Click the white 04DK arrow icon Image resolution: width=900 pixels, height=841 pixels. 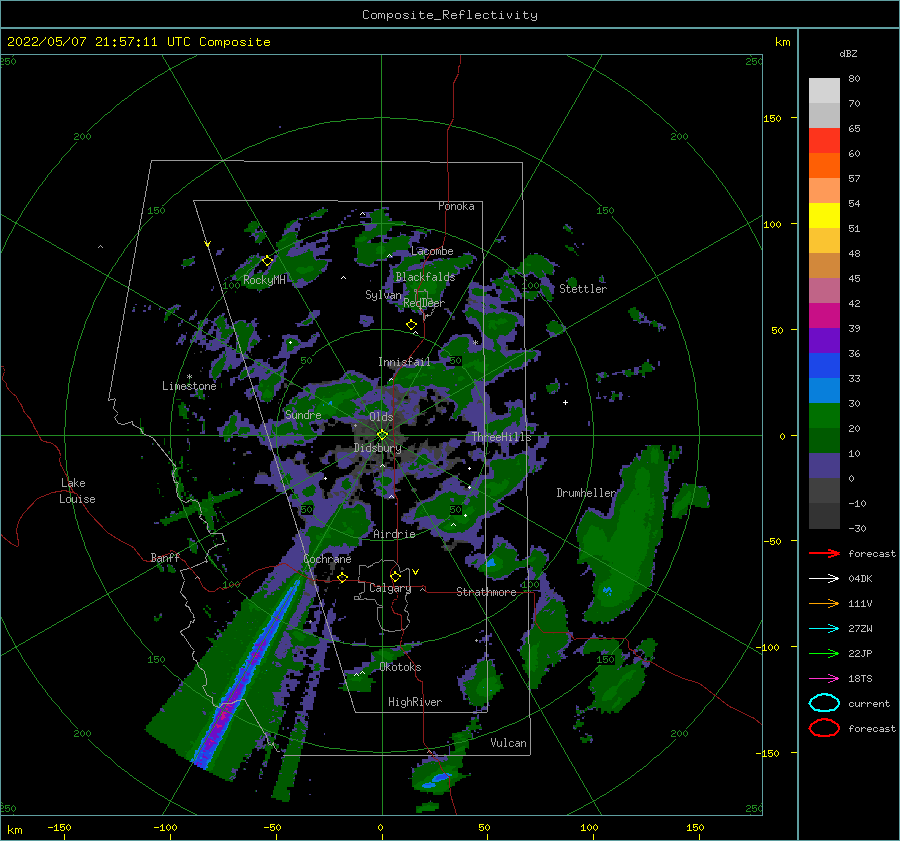pyautogui.click(x=824, y=578)
